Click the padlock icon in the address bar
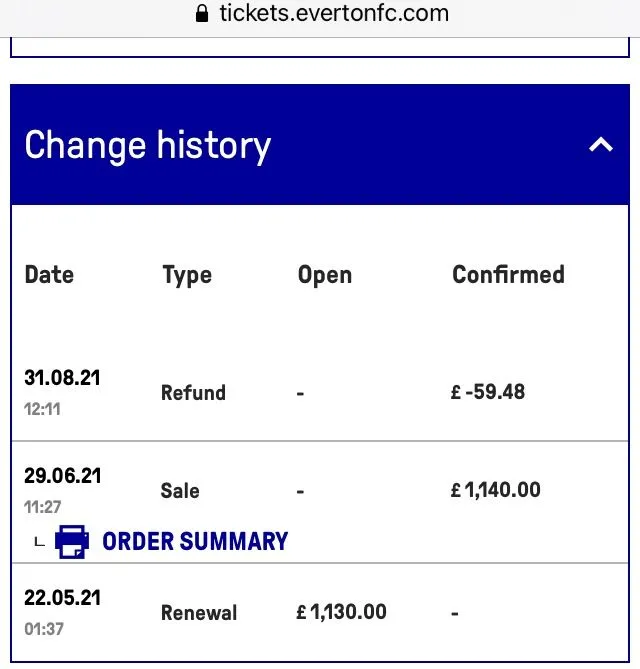Viewport: 640px width, 669px height. pyautogui.click(x=202, y=13)
